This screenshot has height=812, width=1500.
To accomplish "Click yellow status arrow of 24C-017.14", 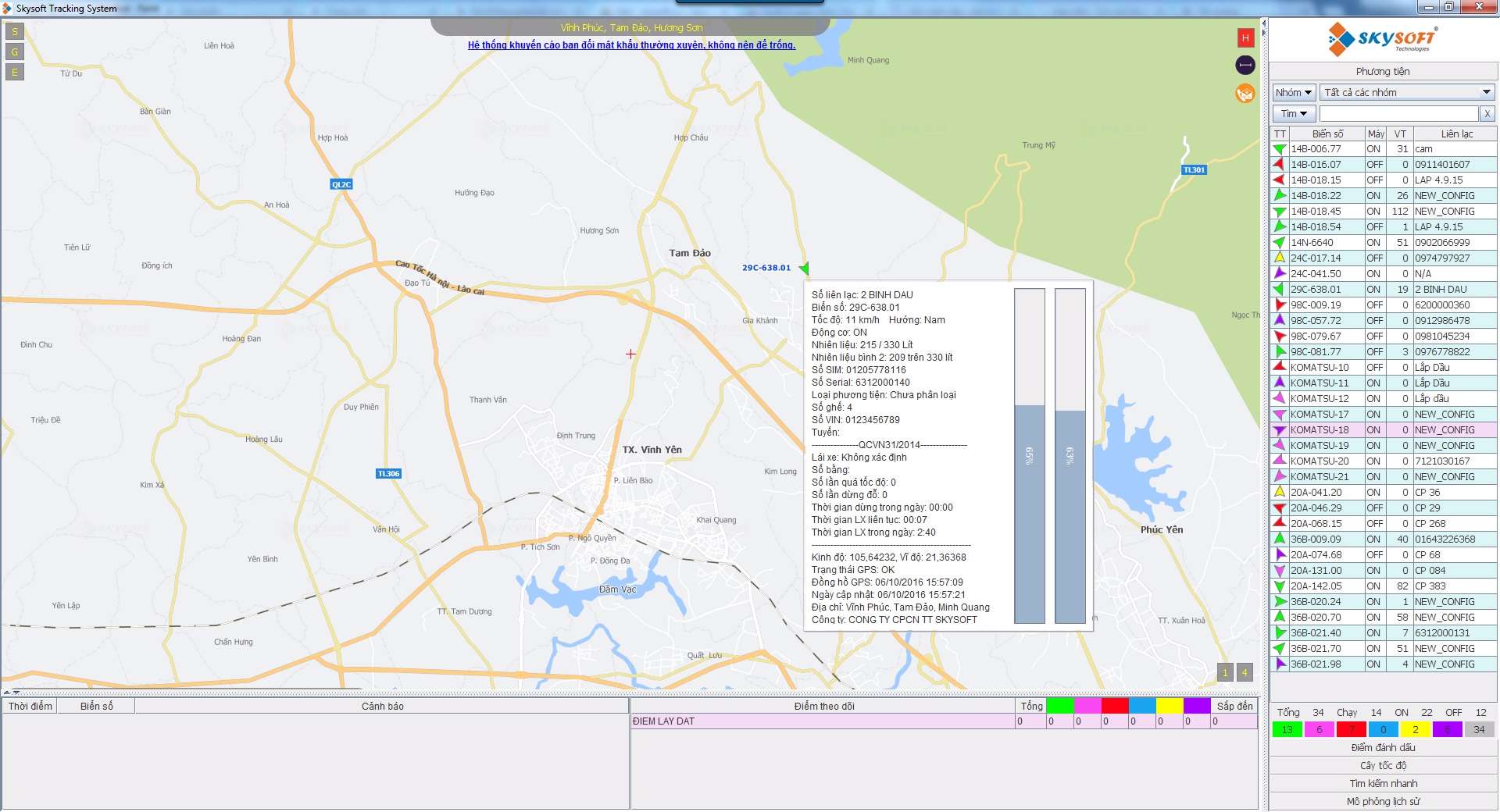I will point(1280,258).
